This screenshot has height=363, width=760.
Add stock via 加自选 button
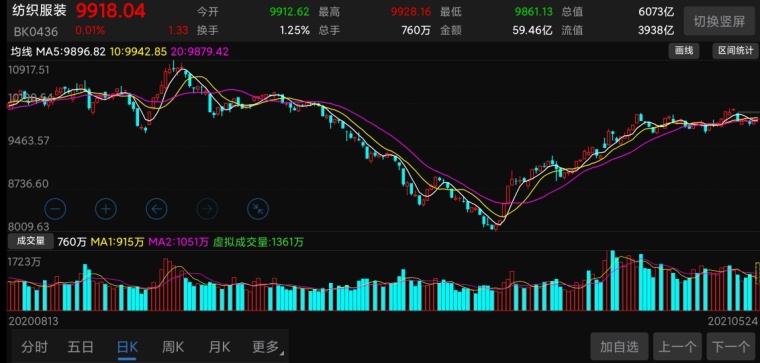click(619, 347)
